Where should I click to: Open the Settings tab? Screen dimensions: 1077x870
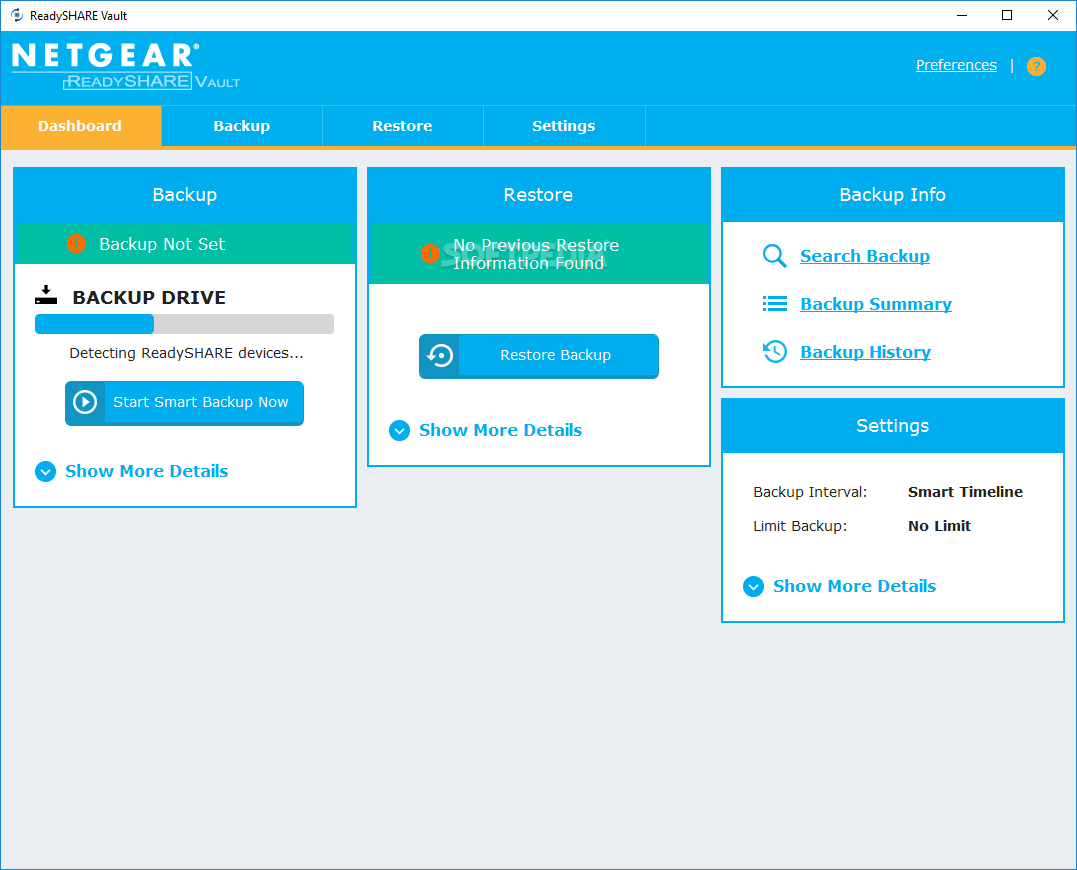564,126
